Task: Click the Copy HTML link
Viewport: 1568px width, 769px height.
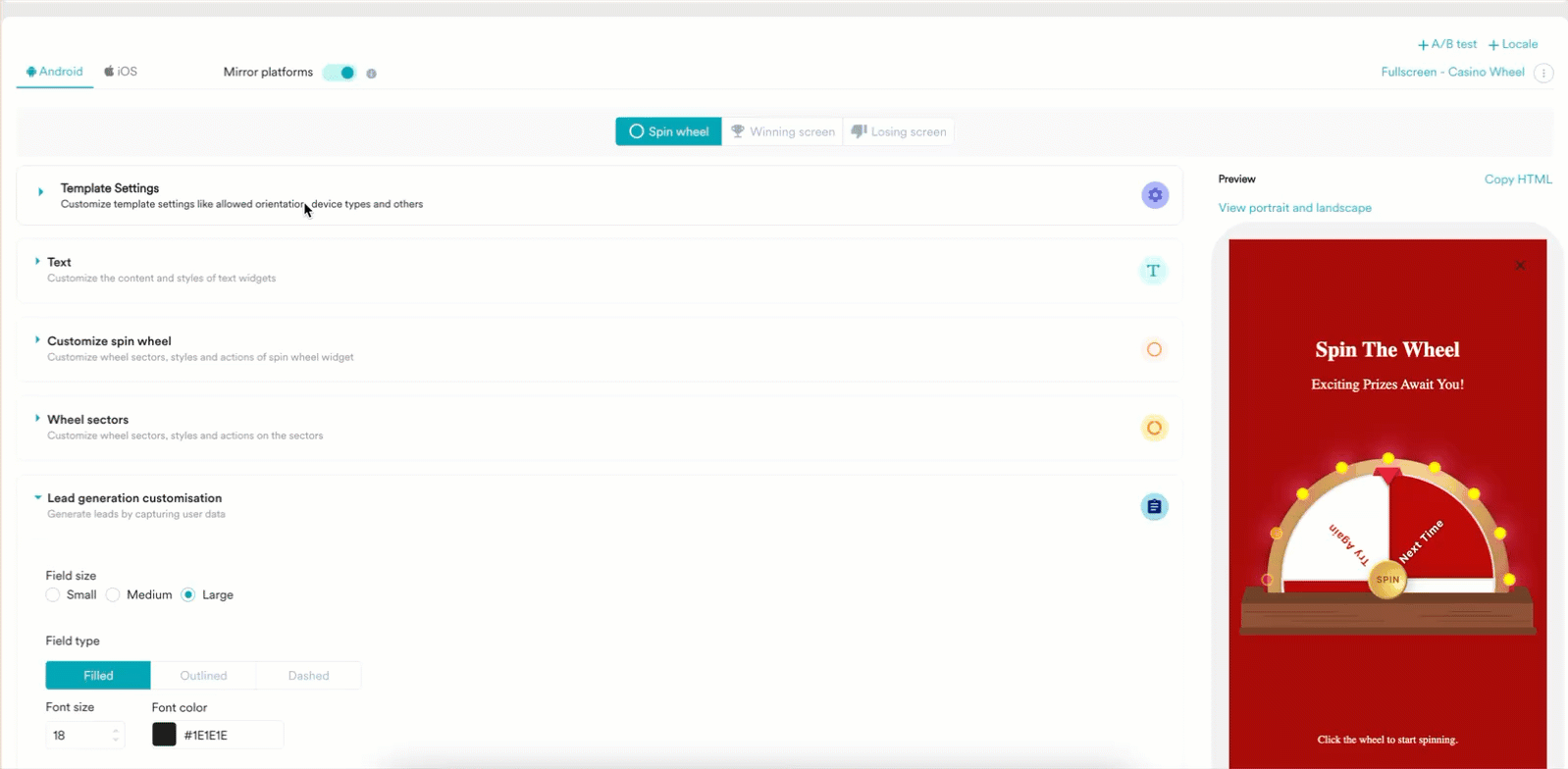Action: click(x=1517, y=179)
